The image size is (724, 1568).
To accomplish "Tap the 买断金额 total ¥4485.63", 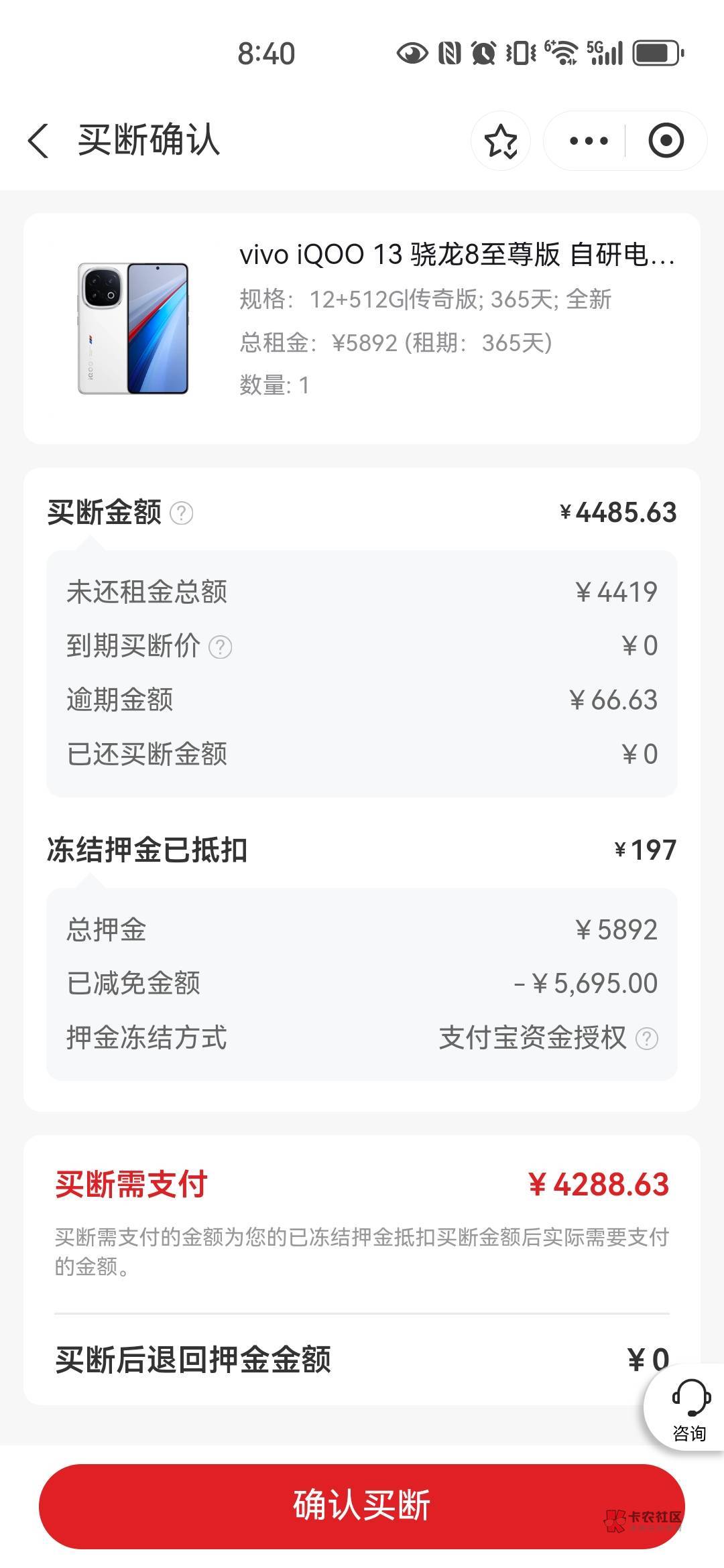I will coord(618,513).
